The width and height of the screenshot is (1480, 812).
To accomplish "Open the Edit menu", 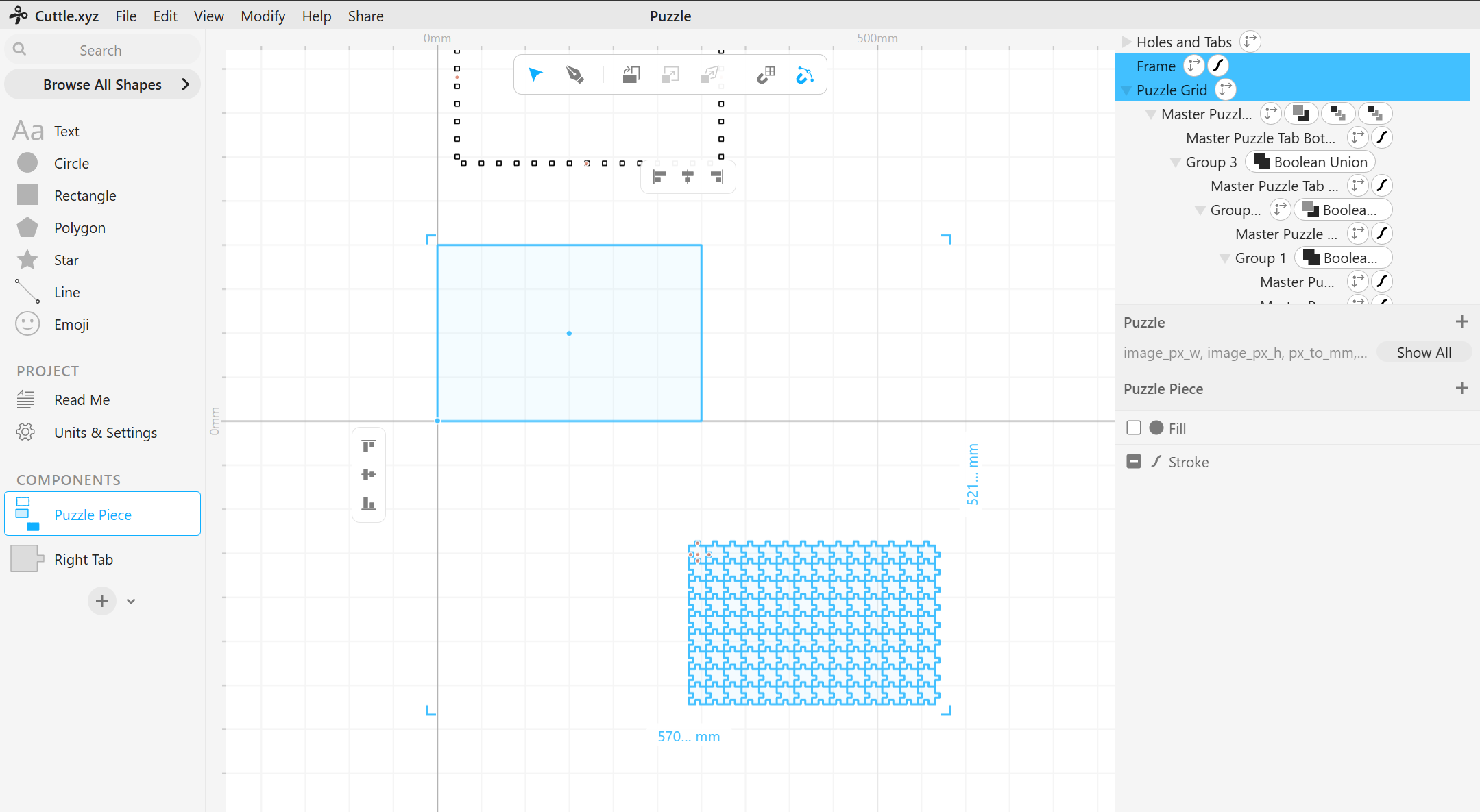I will tap(165, 16).
